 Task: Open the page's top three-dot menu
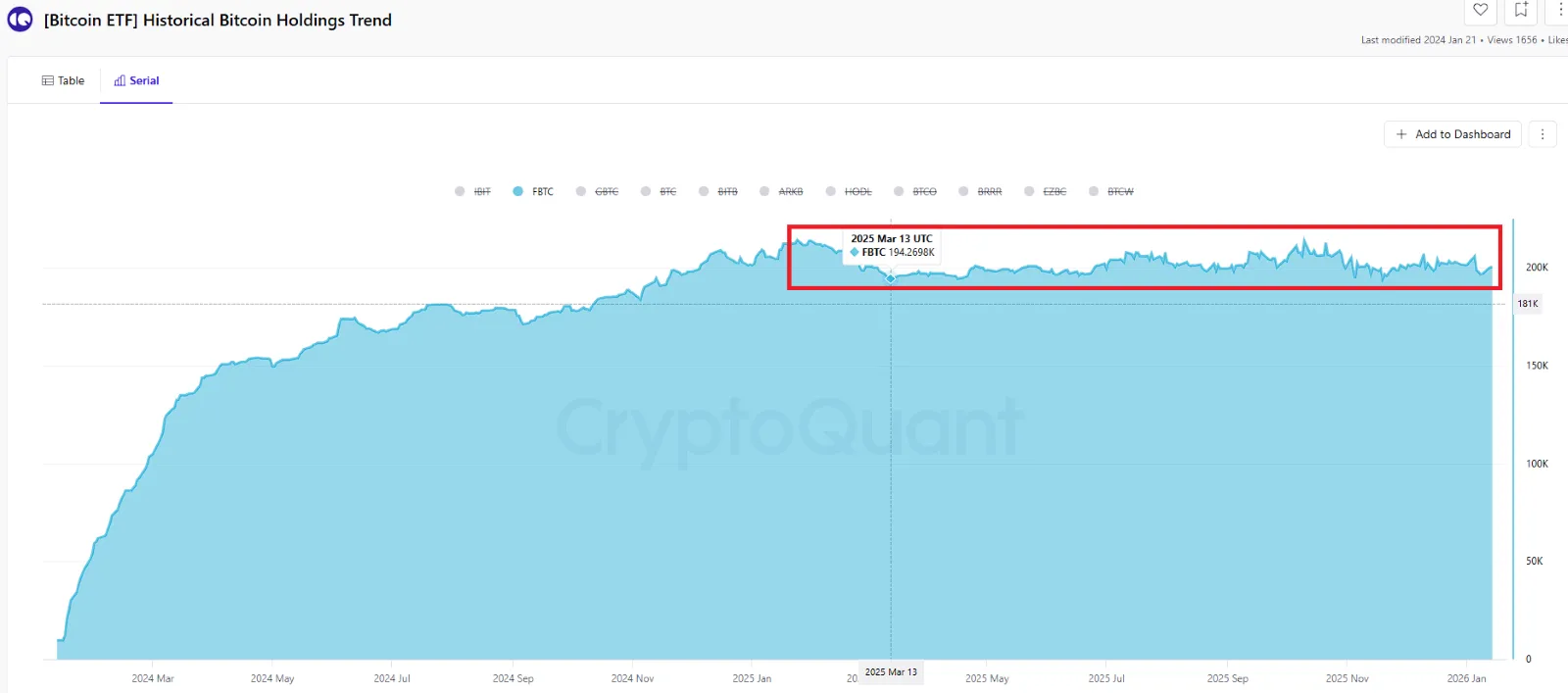pos(1560,10)
